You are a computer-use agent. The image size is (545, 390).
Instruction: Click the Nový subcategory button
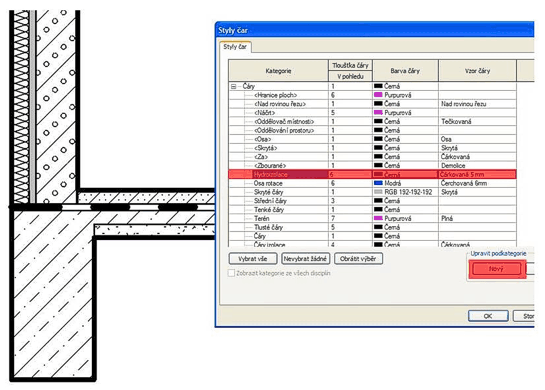[496, 269]
